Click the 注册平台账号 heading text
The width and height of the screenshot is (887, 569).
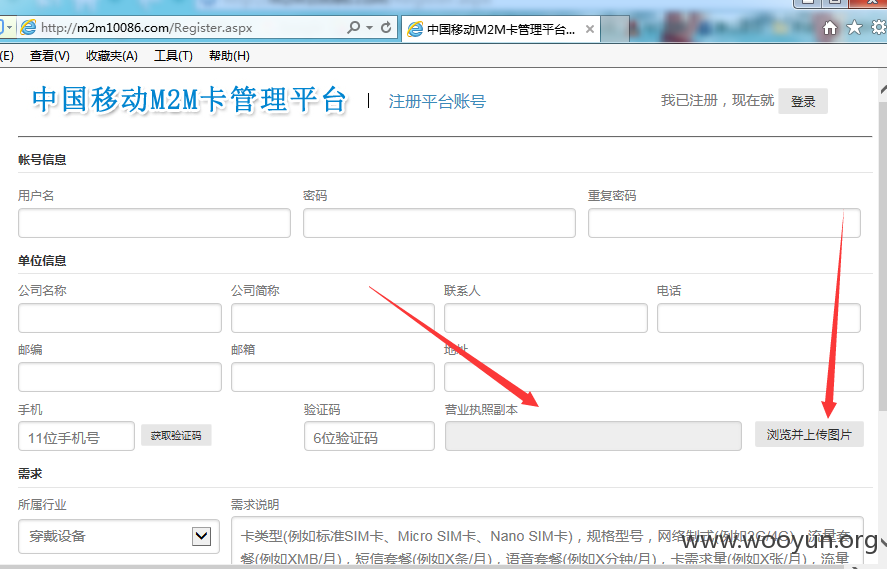pyautogui.click(x=437, y=102)
